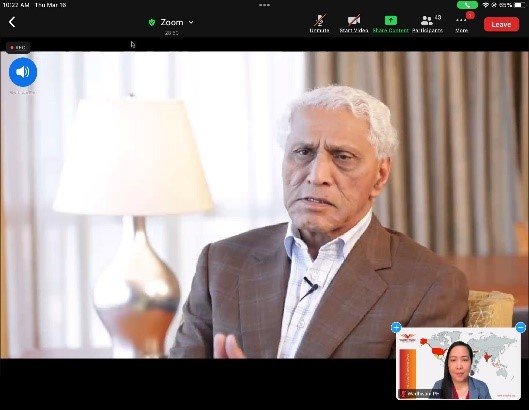Viewport: 529px width, 410px height.
Task: Start Video with the camera icon
Action: pyautogui.click(x=354, y=24)
